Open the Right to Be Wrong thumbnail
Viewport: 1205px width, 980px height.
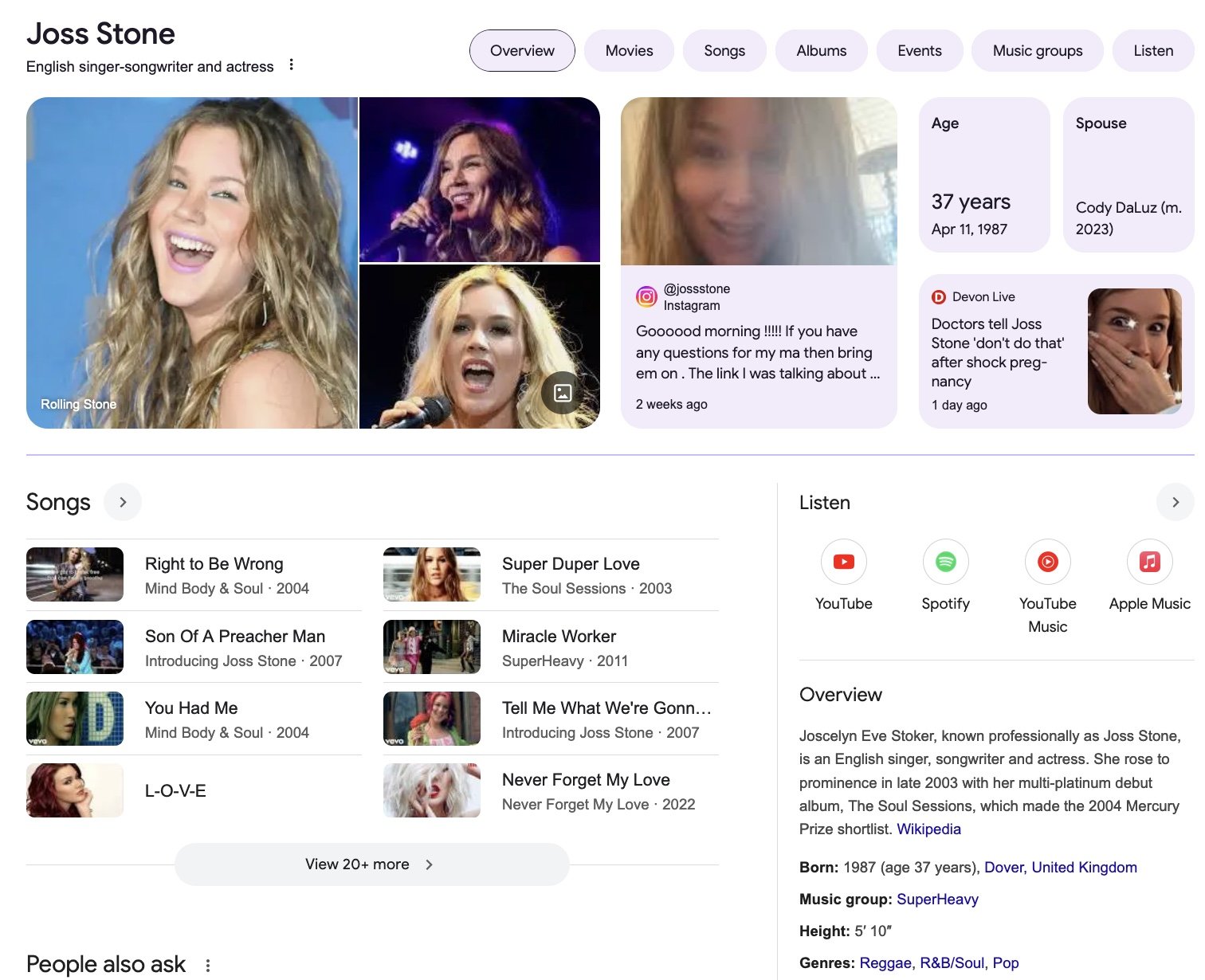75,574
